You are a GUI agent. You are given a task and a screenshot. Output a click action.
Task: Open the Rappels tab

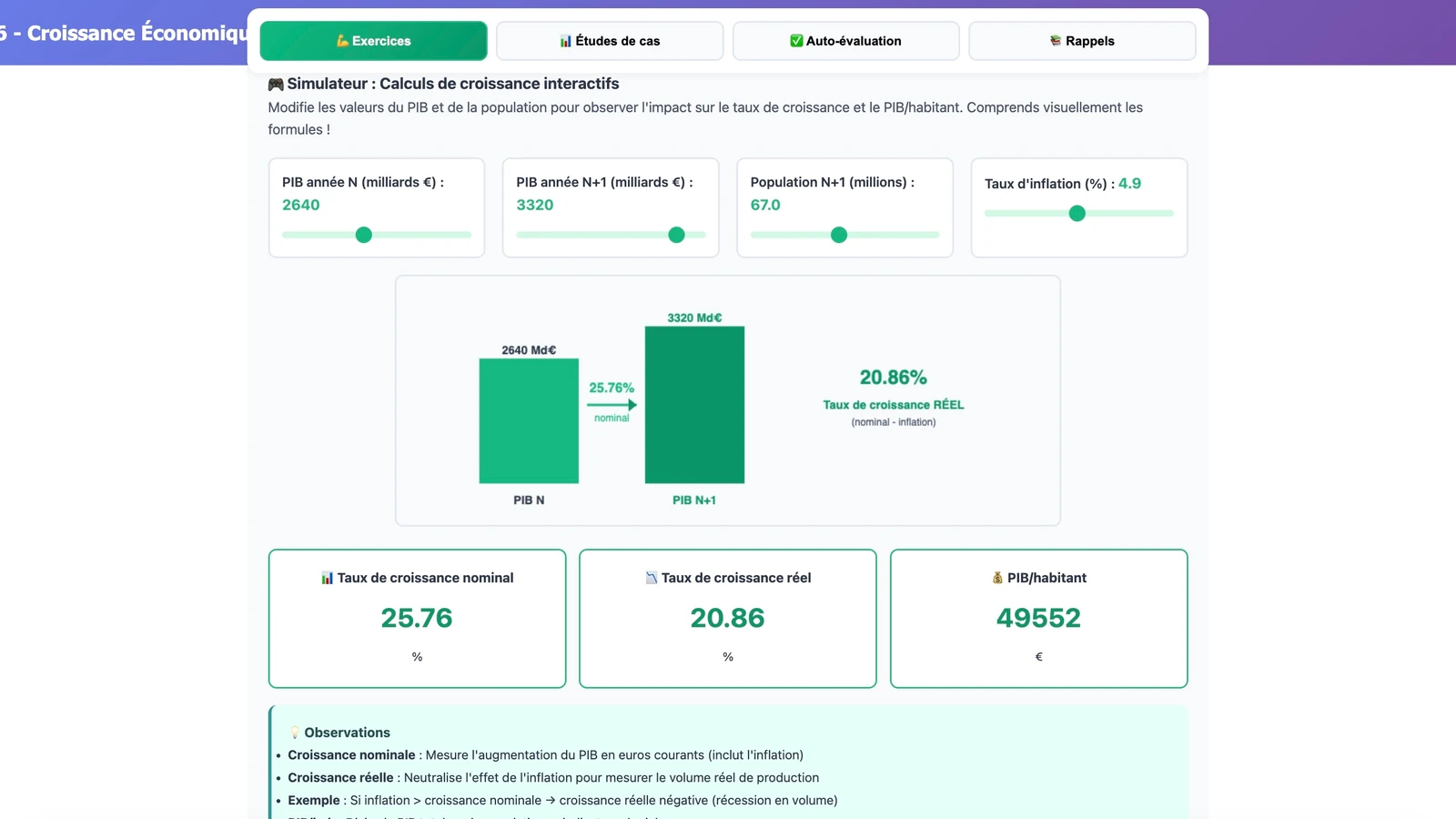pos(1082,40)
